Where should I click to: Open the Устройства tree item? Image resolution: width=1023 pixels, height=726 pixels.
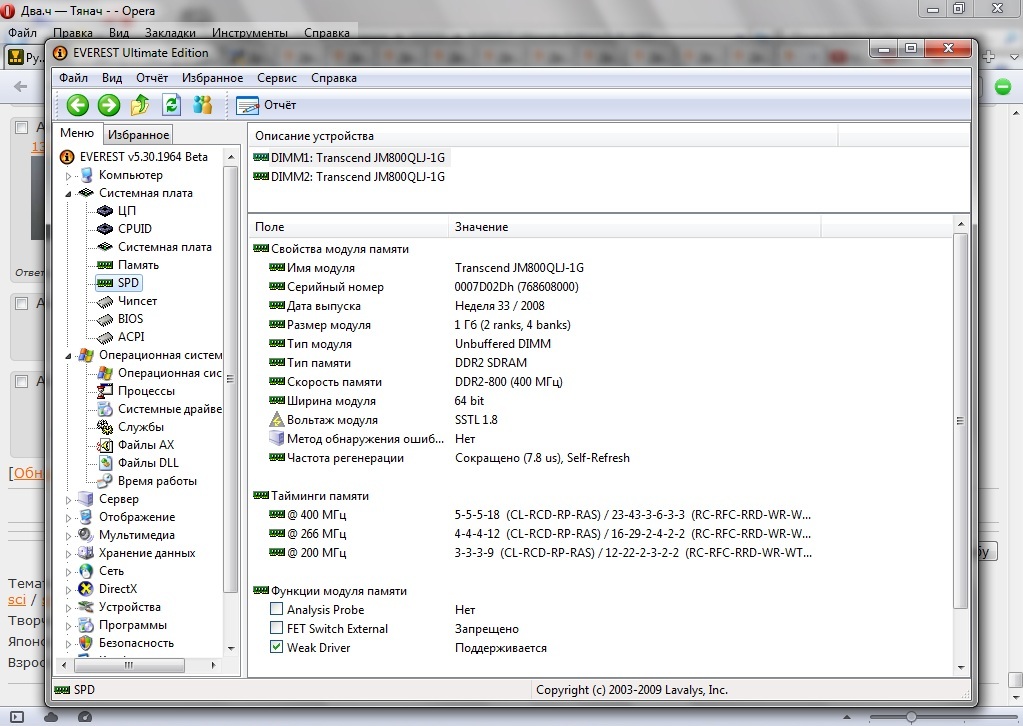129,607
